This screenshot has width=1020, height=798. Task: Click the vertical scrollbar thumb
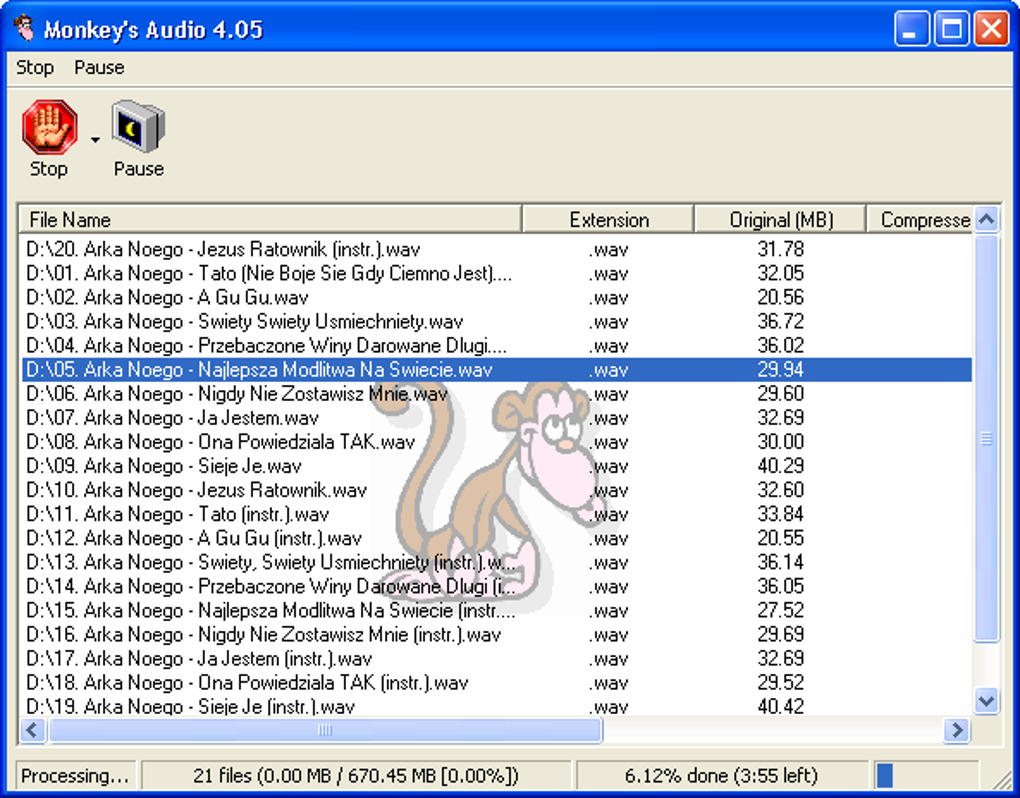pyautogui.click(x=987, y=438)
